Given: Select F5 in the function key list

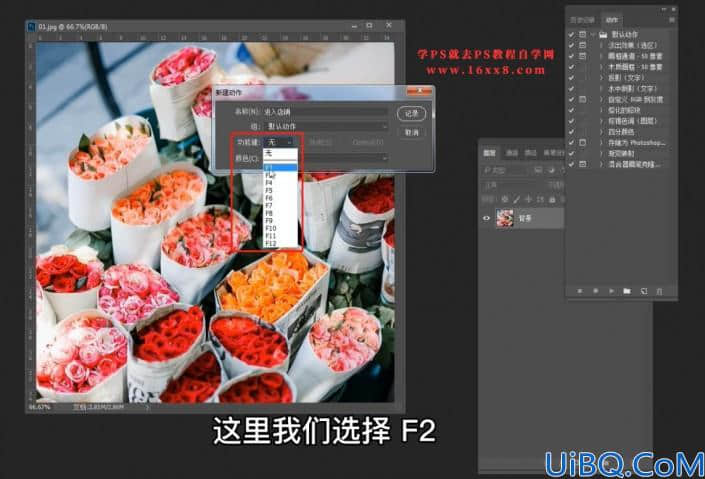Looking at the screenshot, I should point(280,191).
